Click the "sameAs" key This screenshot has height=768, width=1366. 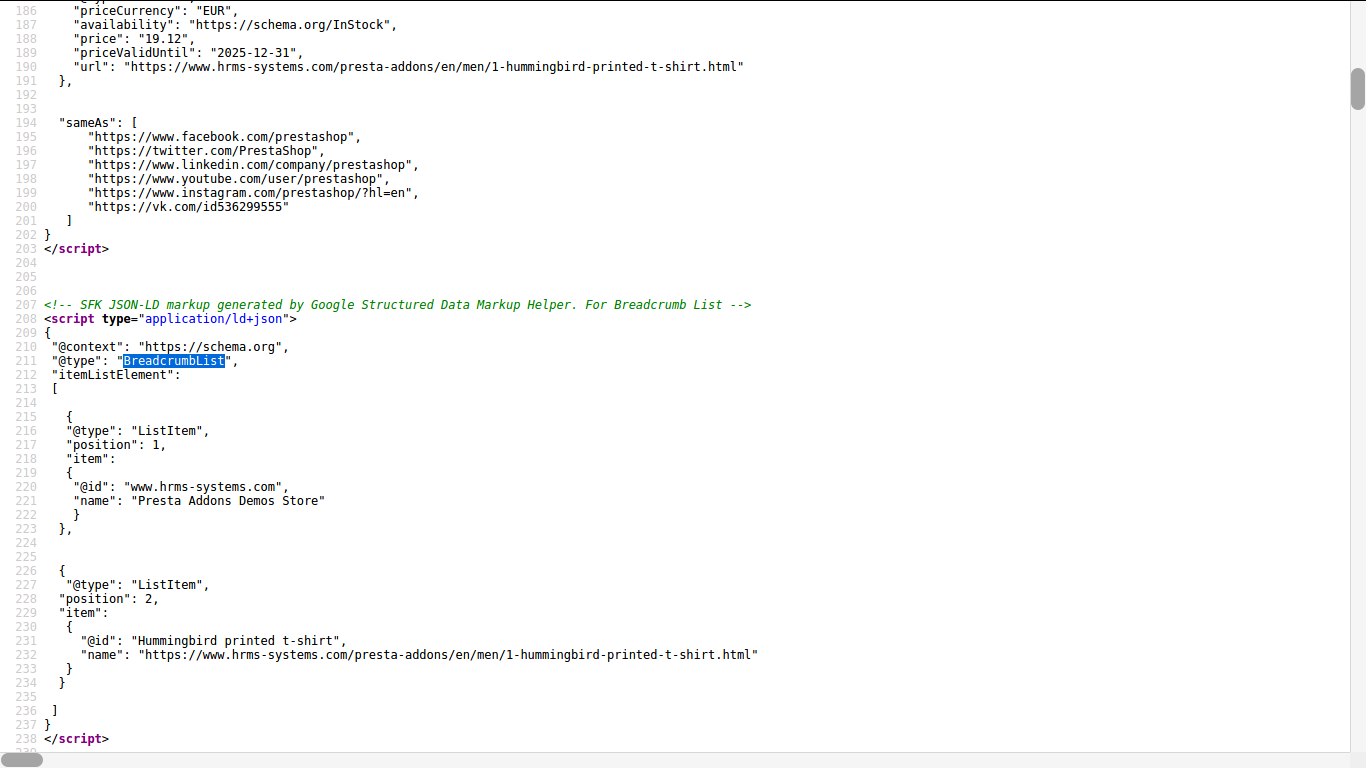point(87,123)
